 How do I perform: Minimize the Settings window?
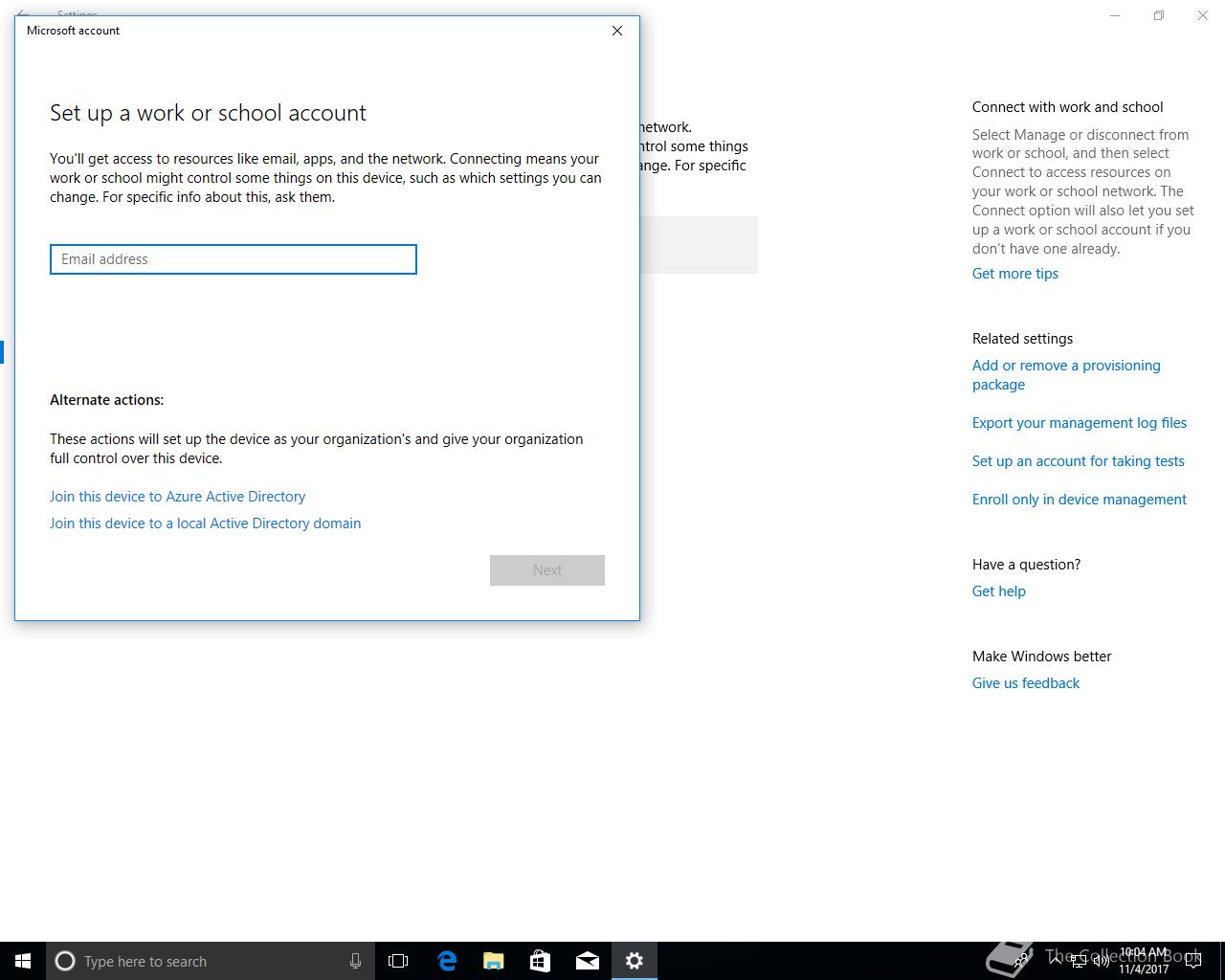click(x=1115, y=15)
